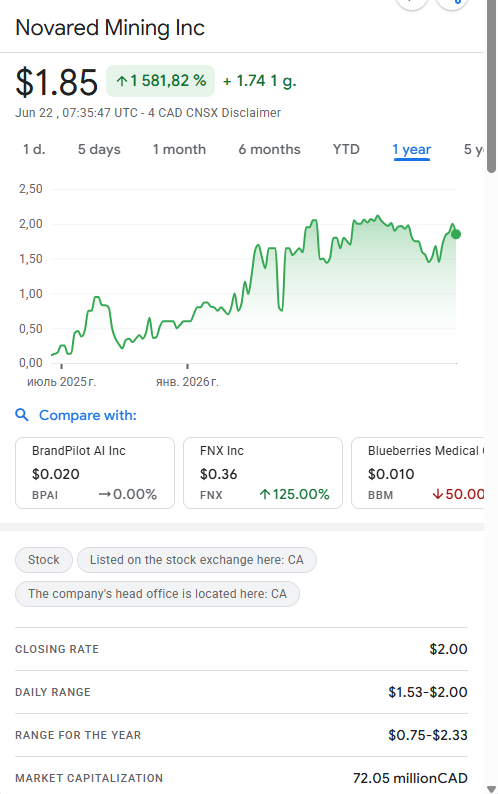
Task: Click the BPAI ticker label
Action: click(x=45, y=495)
